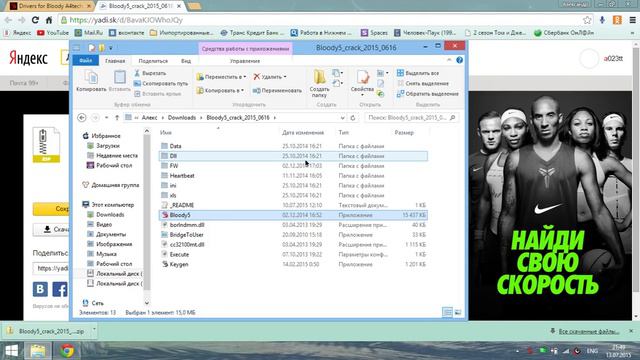
Task: Select the borlndmm.dll file
Action: pos(293,225)
